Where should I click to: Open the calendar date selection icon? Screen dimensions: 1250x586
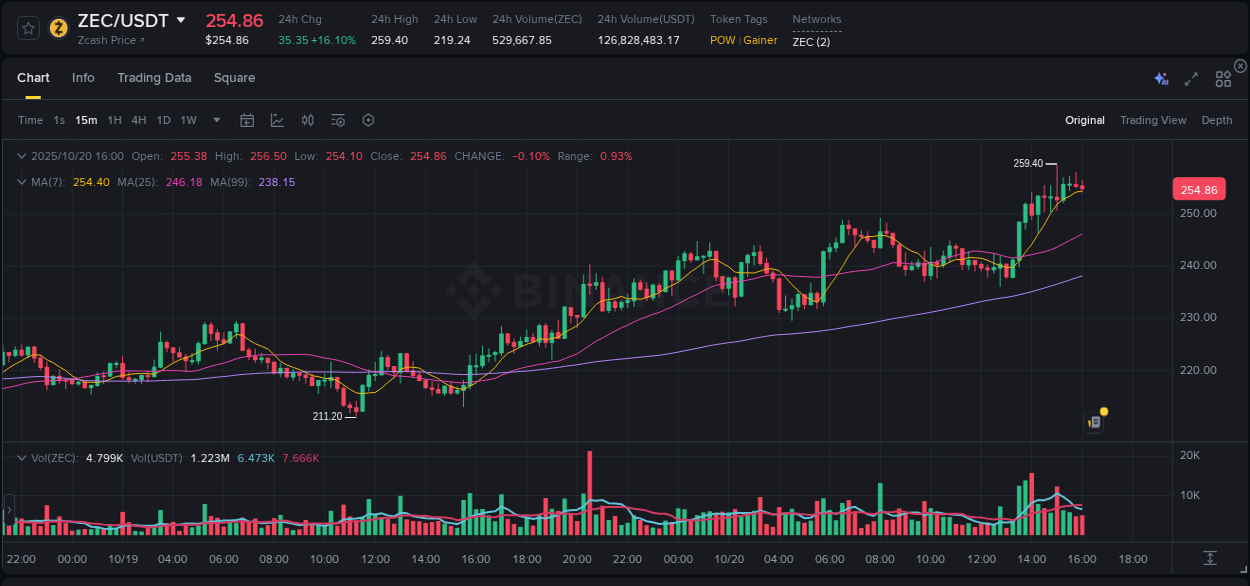(247, 120)
